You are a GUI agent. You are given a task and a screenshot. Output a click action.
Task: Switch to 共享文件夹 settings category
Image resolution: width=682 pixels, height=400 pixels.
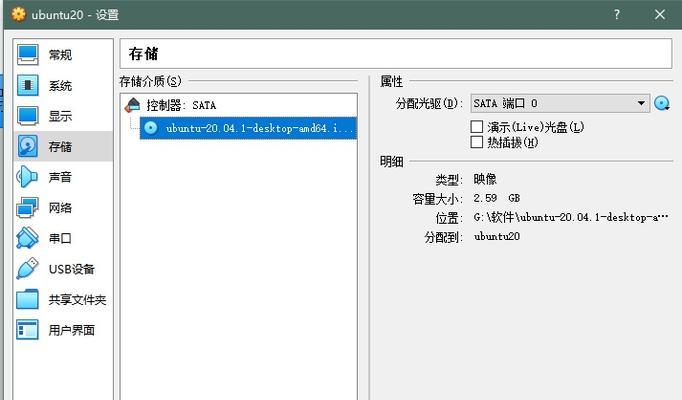coord(64,299)
